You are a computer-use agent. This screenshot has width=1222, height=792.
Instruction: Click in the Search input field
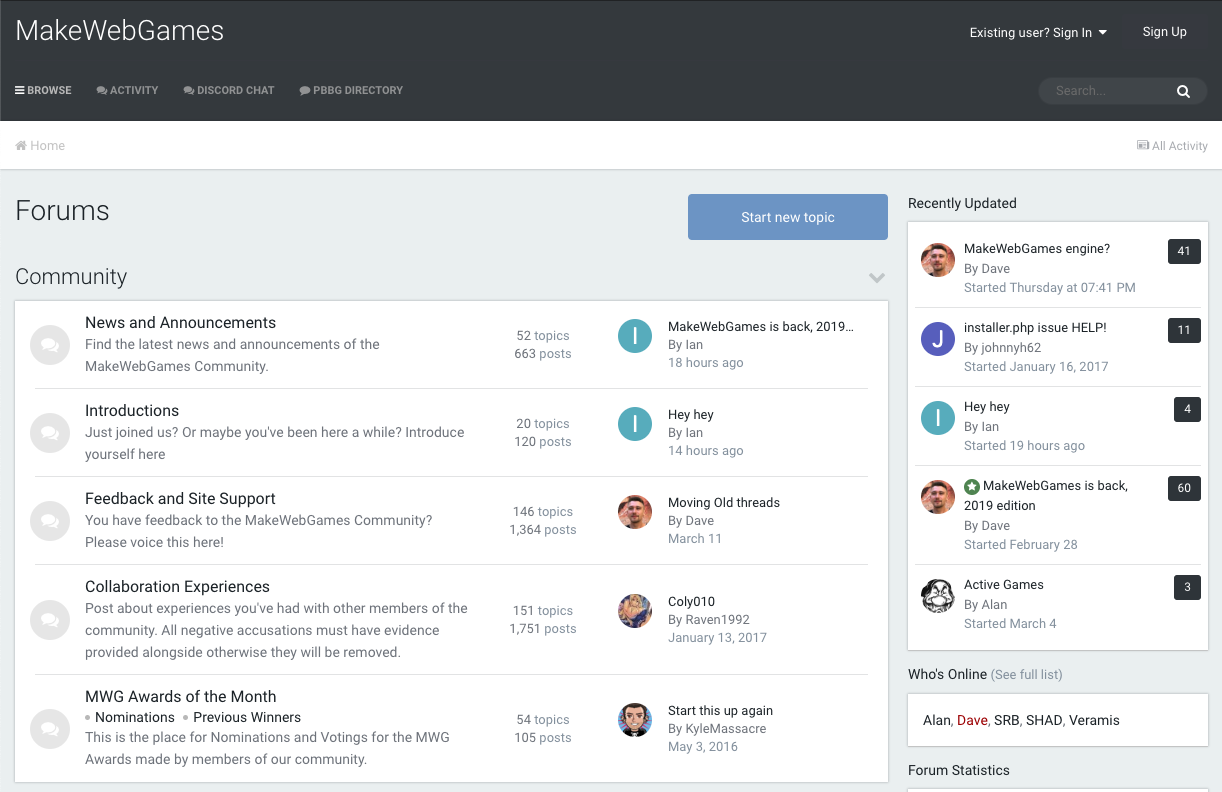click(x=1108, y=91)
